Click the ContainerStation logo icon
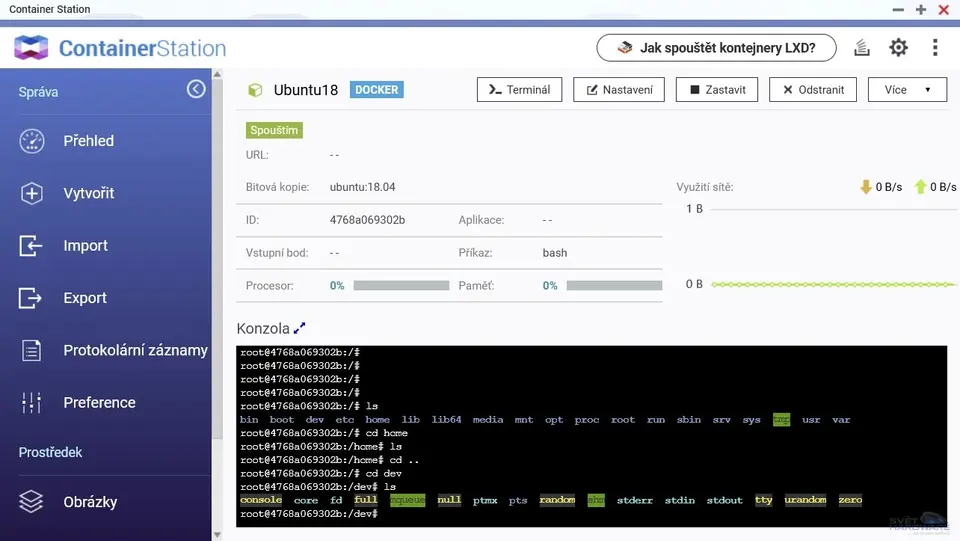The image size is (960, 541). tap(31, 47)
